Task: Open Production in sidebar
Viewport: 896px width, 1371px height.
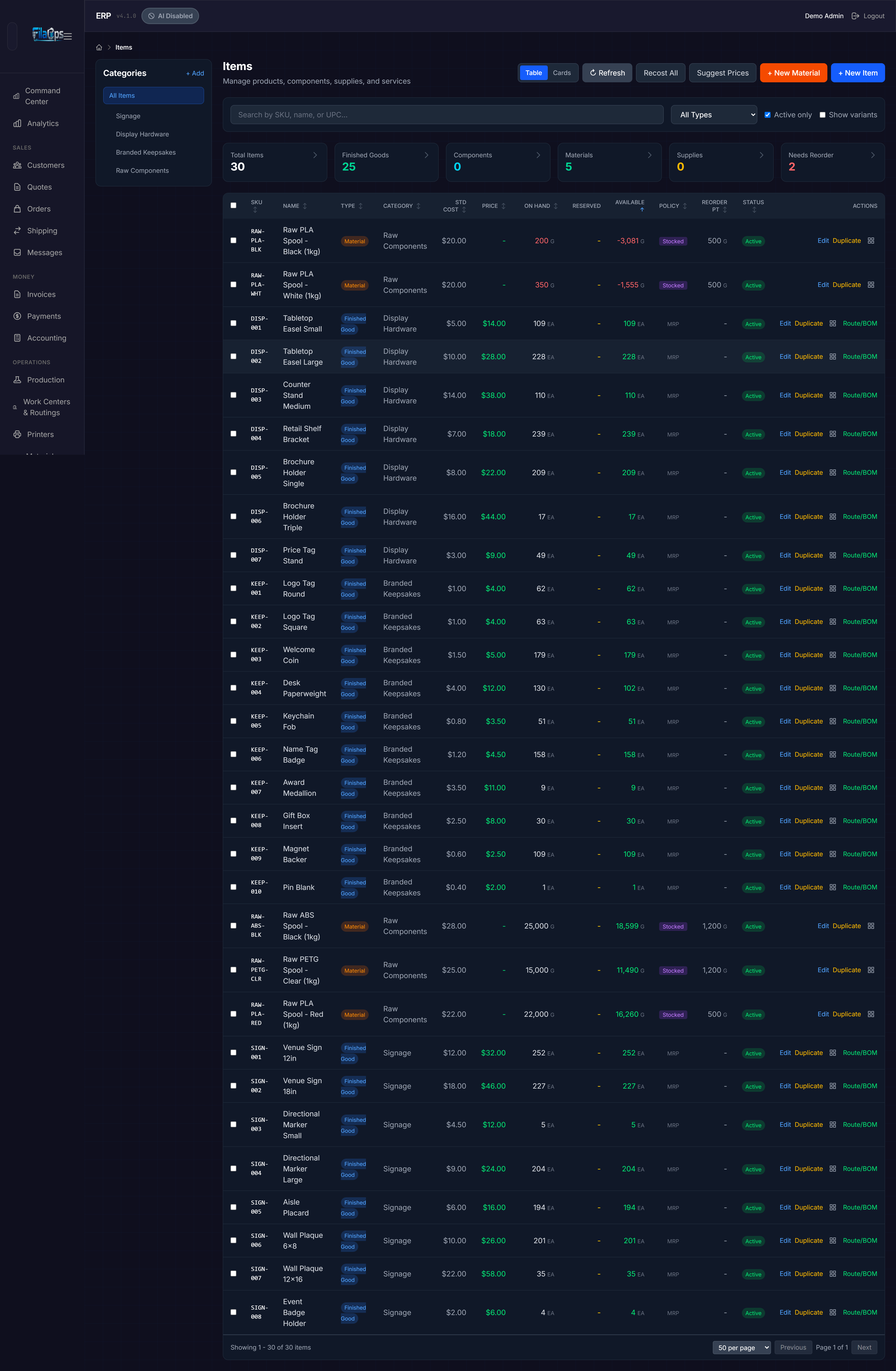Action: click(x=42, y=380)
